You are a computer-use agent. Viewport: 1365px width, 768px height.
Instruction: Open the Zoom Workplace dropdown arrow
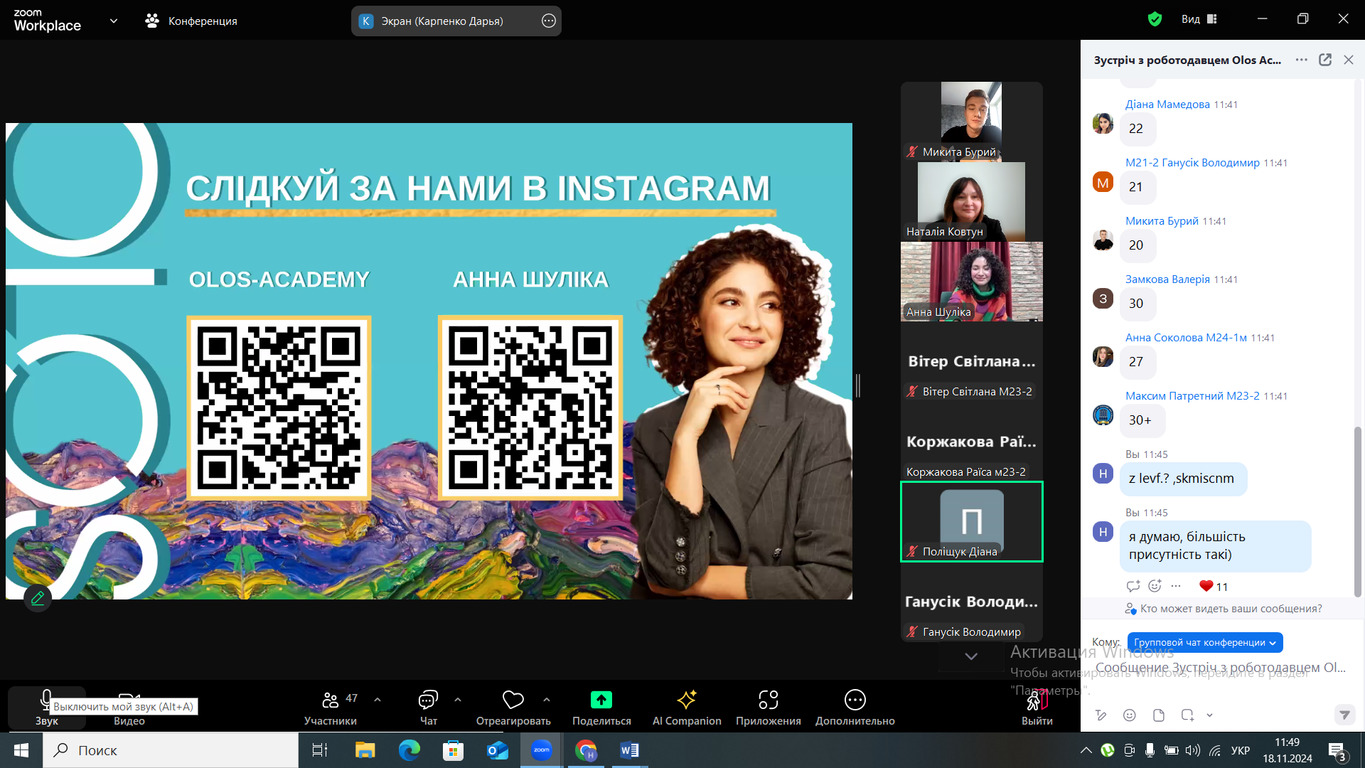pos(113,20)
